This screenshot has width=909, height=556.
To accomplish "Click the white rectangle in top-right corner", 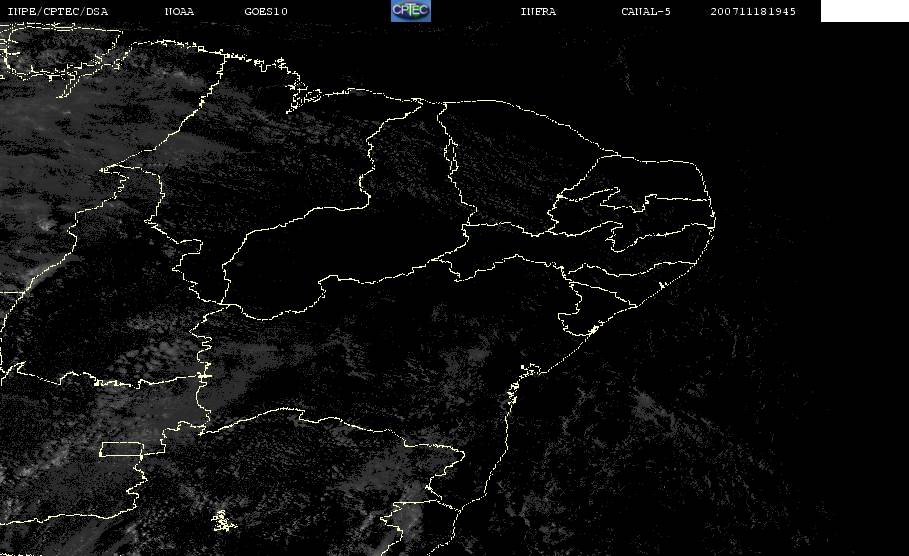I will (864, 11).
